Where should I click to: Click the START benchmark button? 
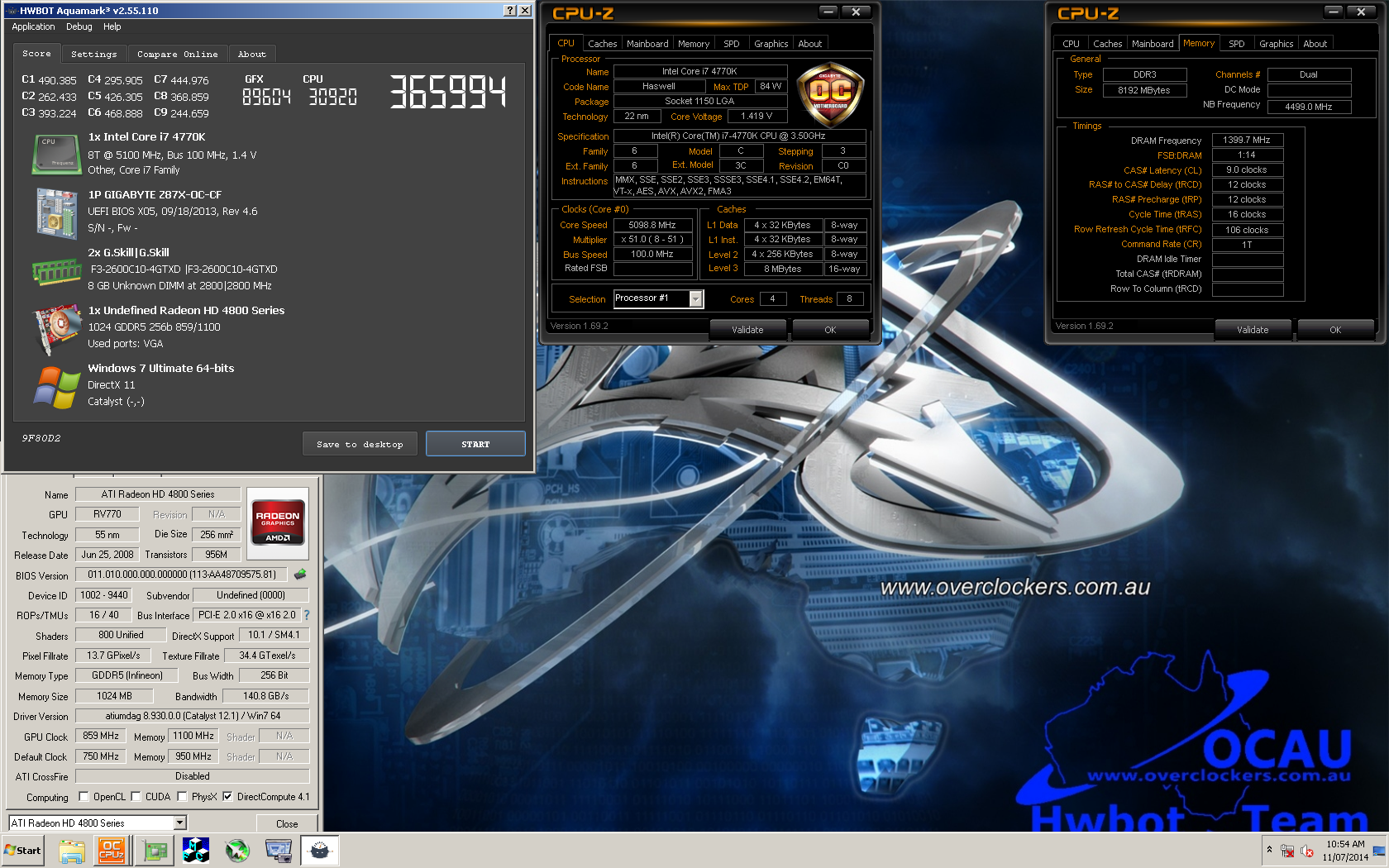(x=475, y=444)
